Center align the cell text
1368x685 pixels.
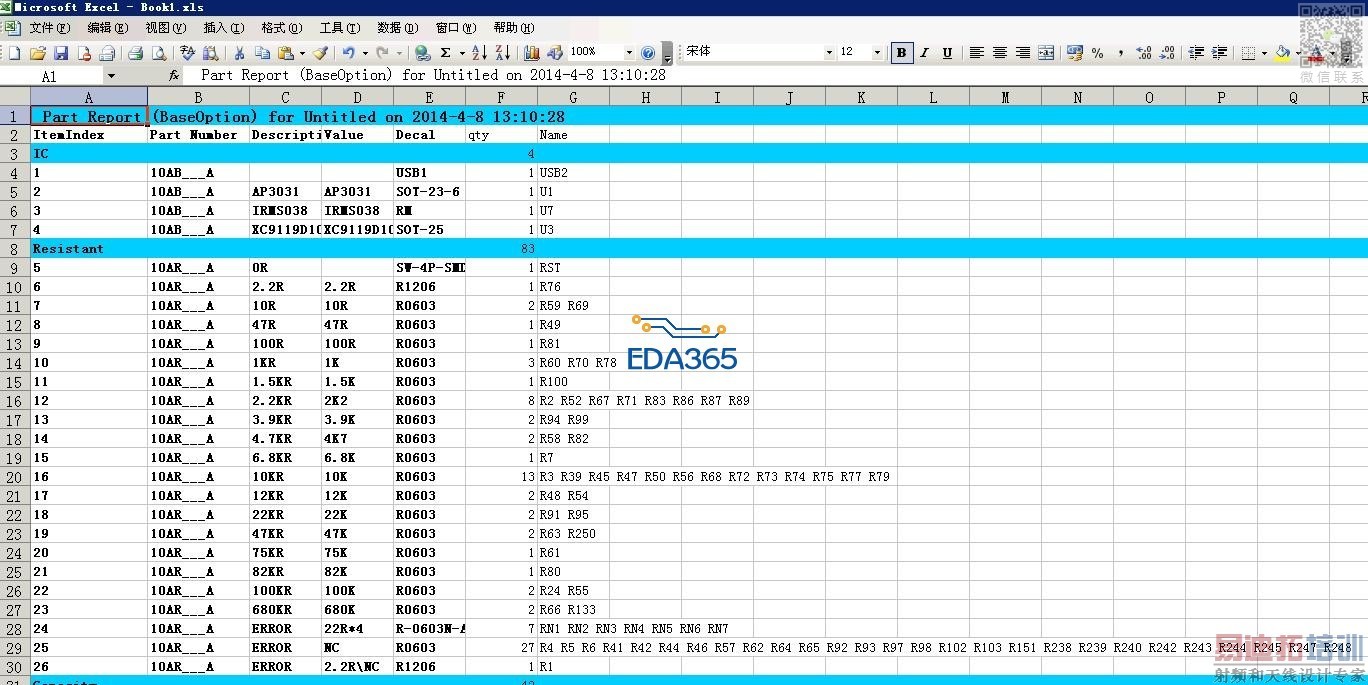tap(999, 52)
